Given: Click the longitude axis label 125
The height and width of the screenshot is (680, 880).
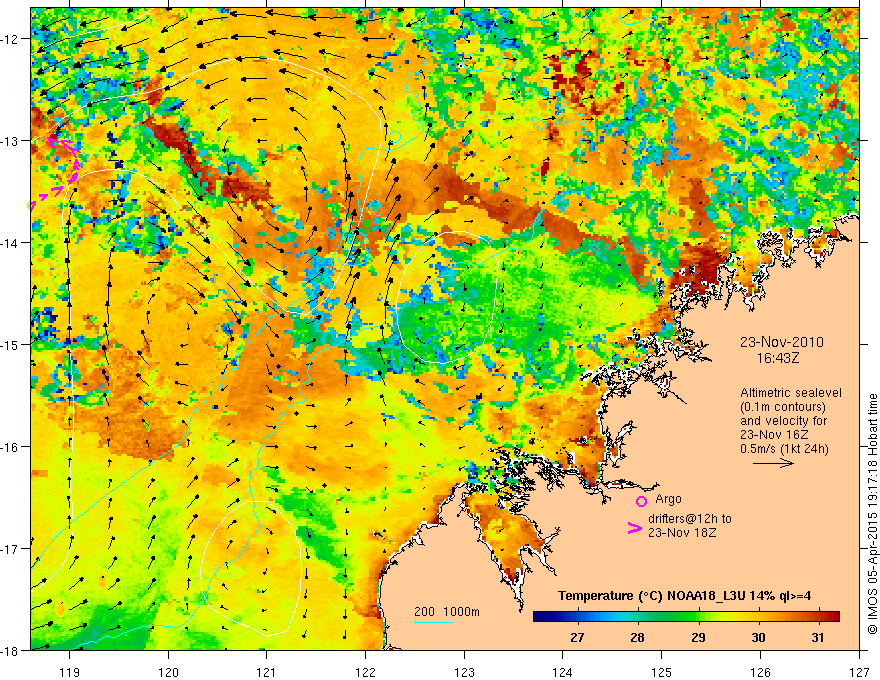Looking at the screenshot, I should click(662, 672).
